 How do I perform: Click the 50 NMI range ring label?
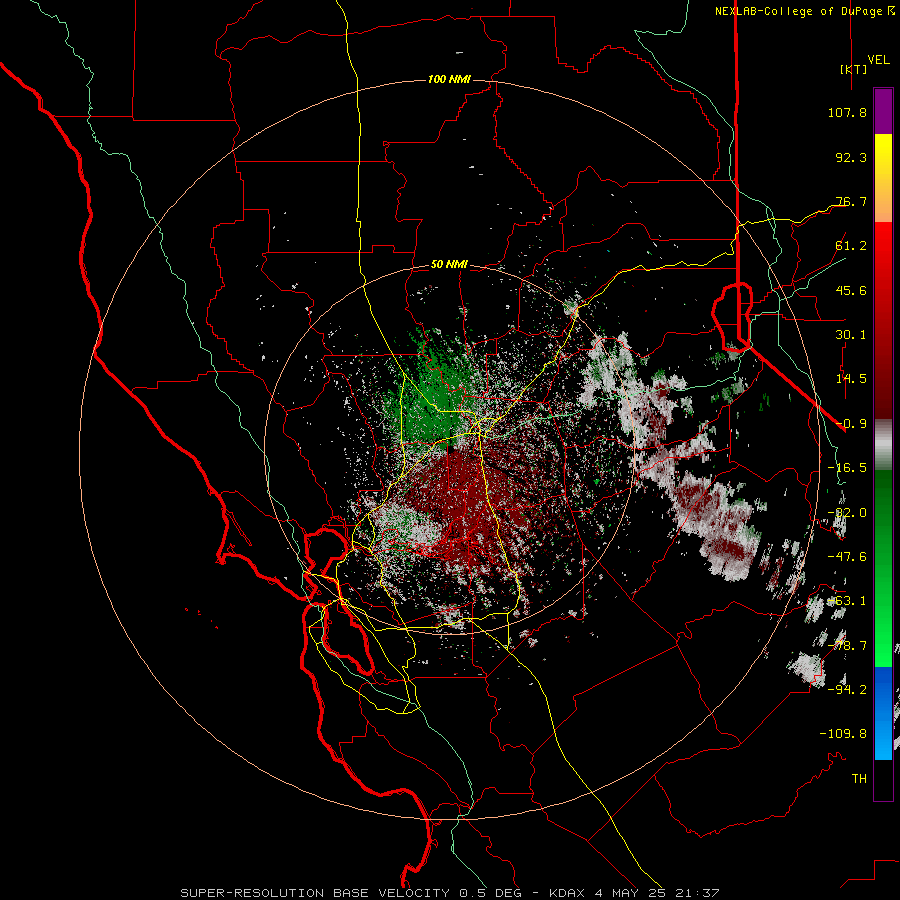tap(449, 265)
